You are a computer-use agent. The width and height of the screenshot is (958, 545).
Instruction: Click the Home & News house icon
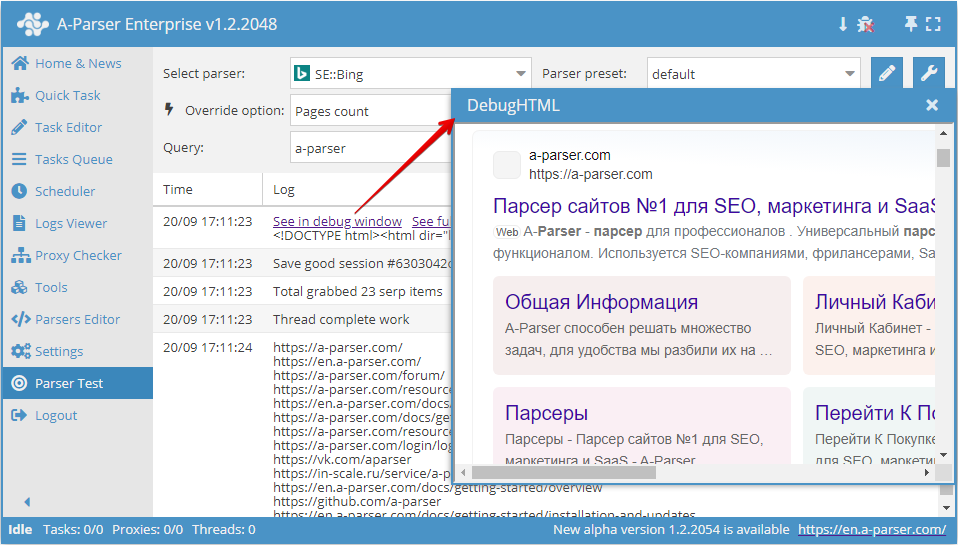[x=20, y=63]
